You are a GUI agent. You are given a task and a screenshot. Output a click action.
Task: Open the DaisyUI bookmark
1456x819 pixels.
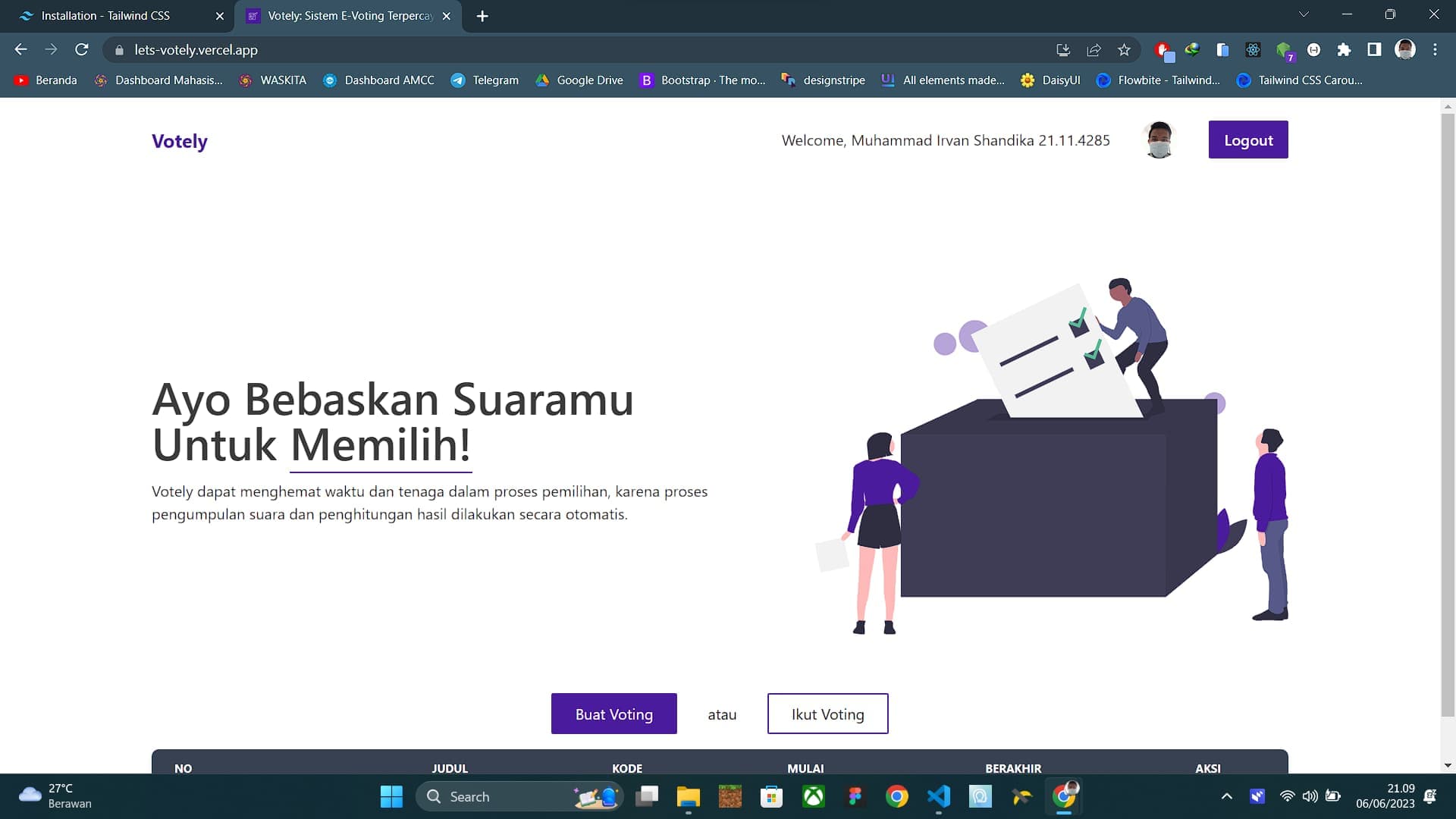[1050, 80]
